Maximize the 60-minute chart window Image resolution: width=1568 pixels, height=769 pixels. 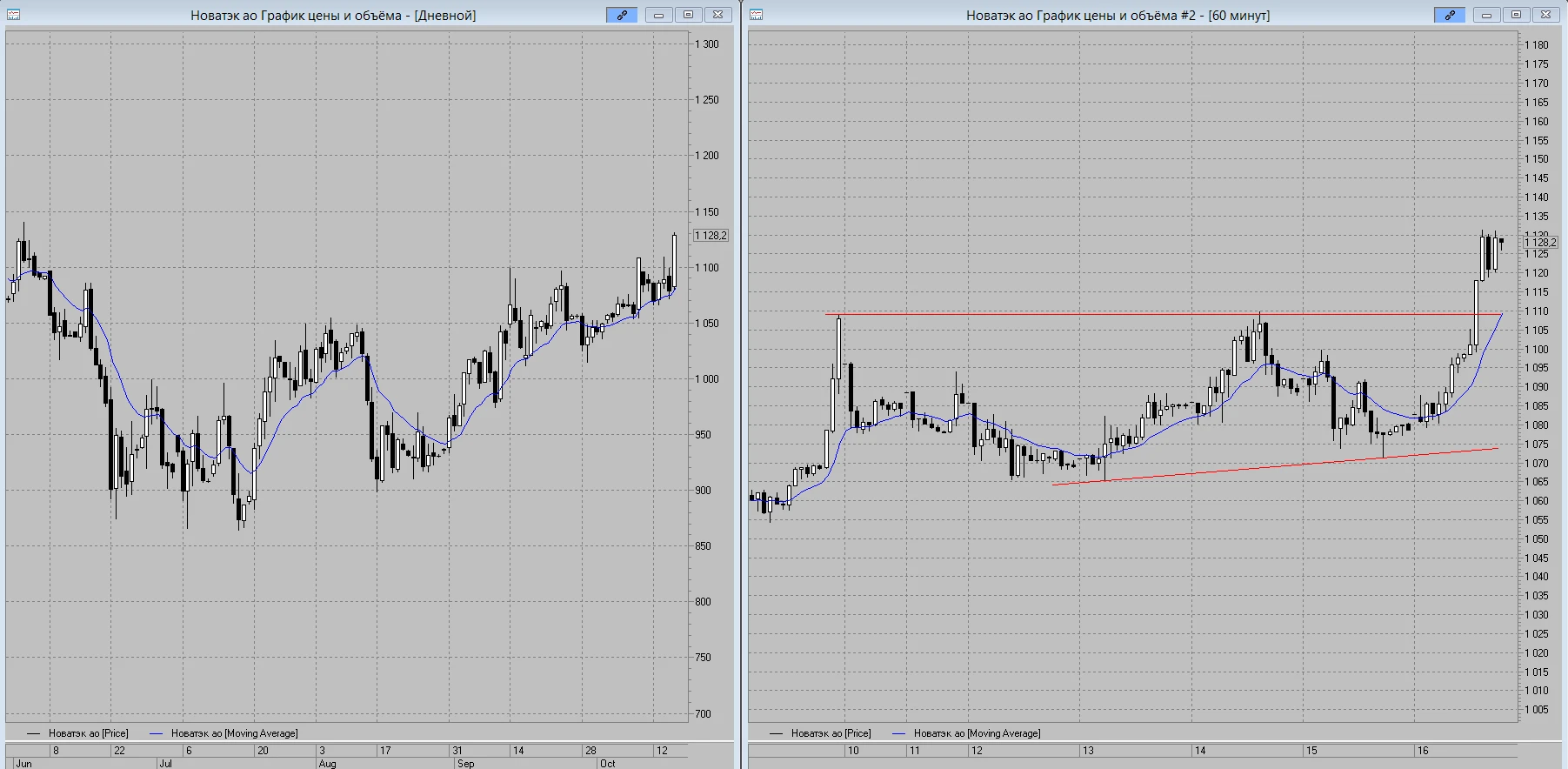1517,15
